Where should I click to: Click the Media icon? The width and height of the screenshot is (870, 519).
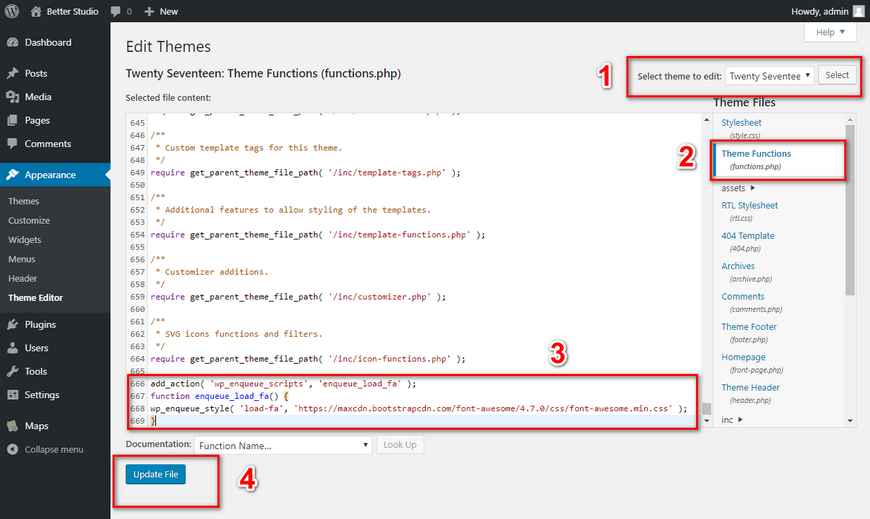tap(12, 97)
